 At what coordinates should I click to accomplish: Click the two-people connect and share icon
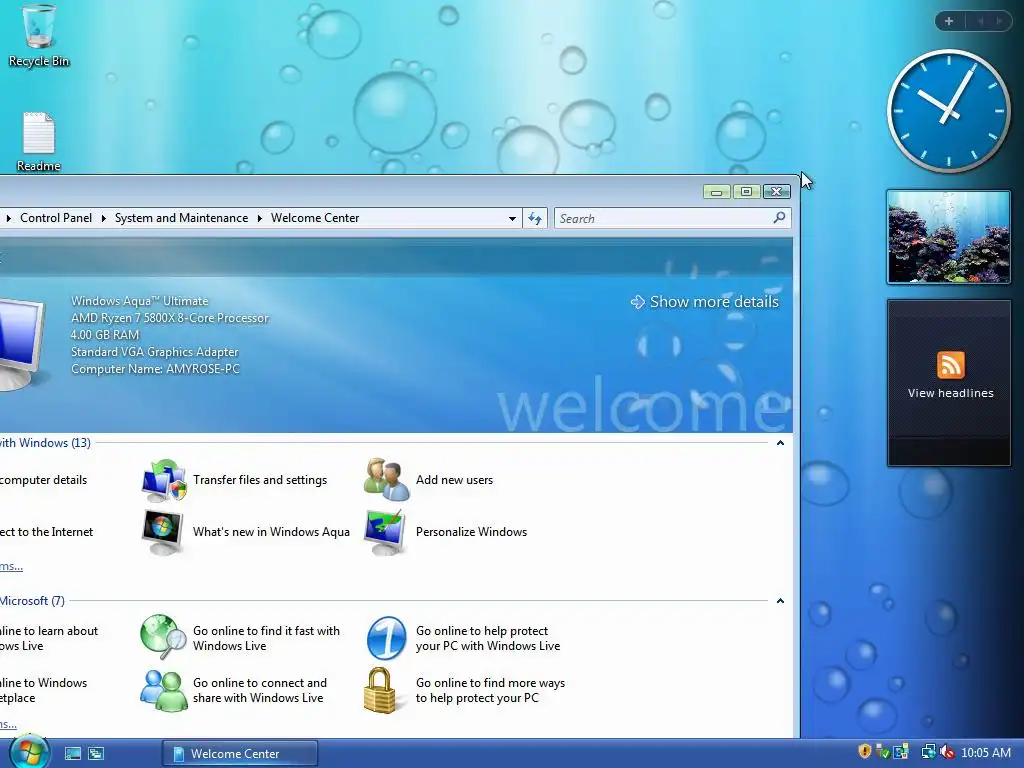click(163, 690)
